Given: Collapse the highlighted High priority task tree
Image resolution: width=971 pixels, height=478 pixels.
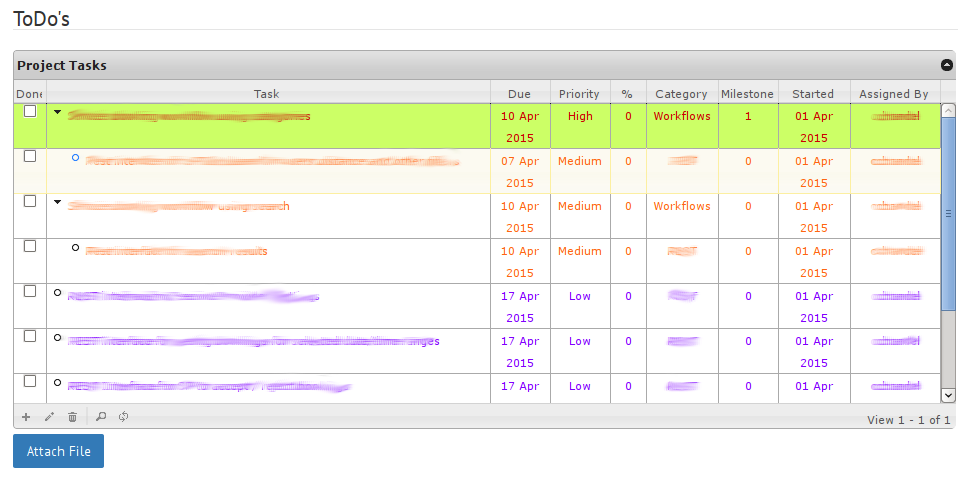Looking at the screenshot, I should coord(57,112).
